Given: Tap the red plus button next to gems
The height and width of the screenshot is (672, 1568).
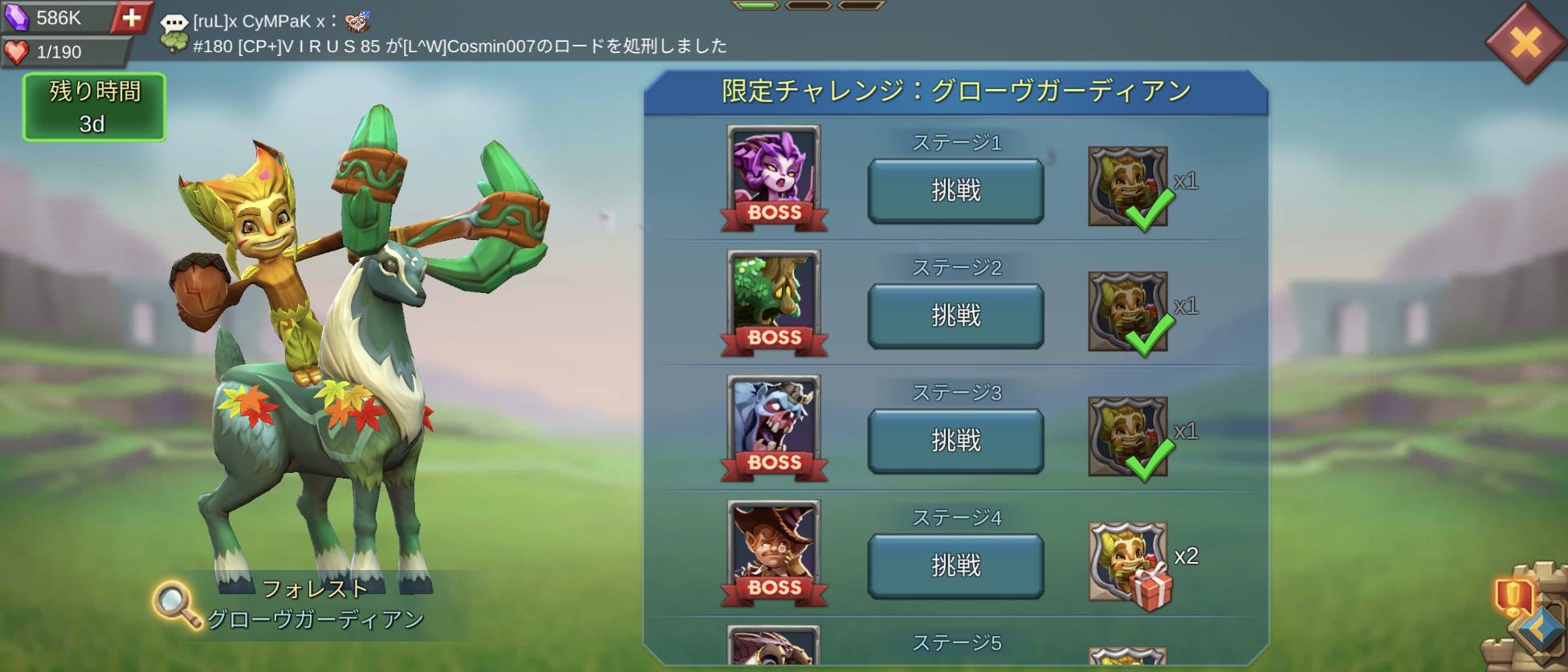Looking at the screenshot, I should click(x=132, y=17).
